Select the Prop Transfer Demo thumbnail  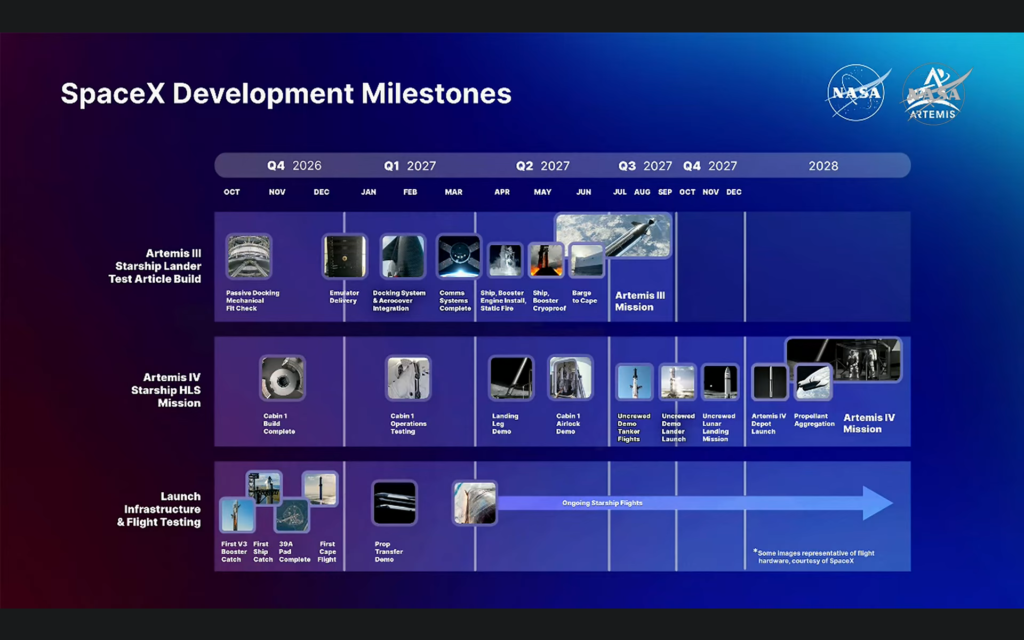point(394,503)
